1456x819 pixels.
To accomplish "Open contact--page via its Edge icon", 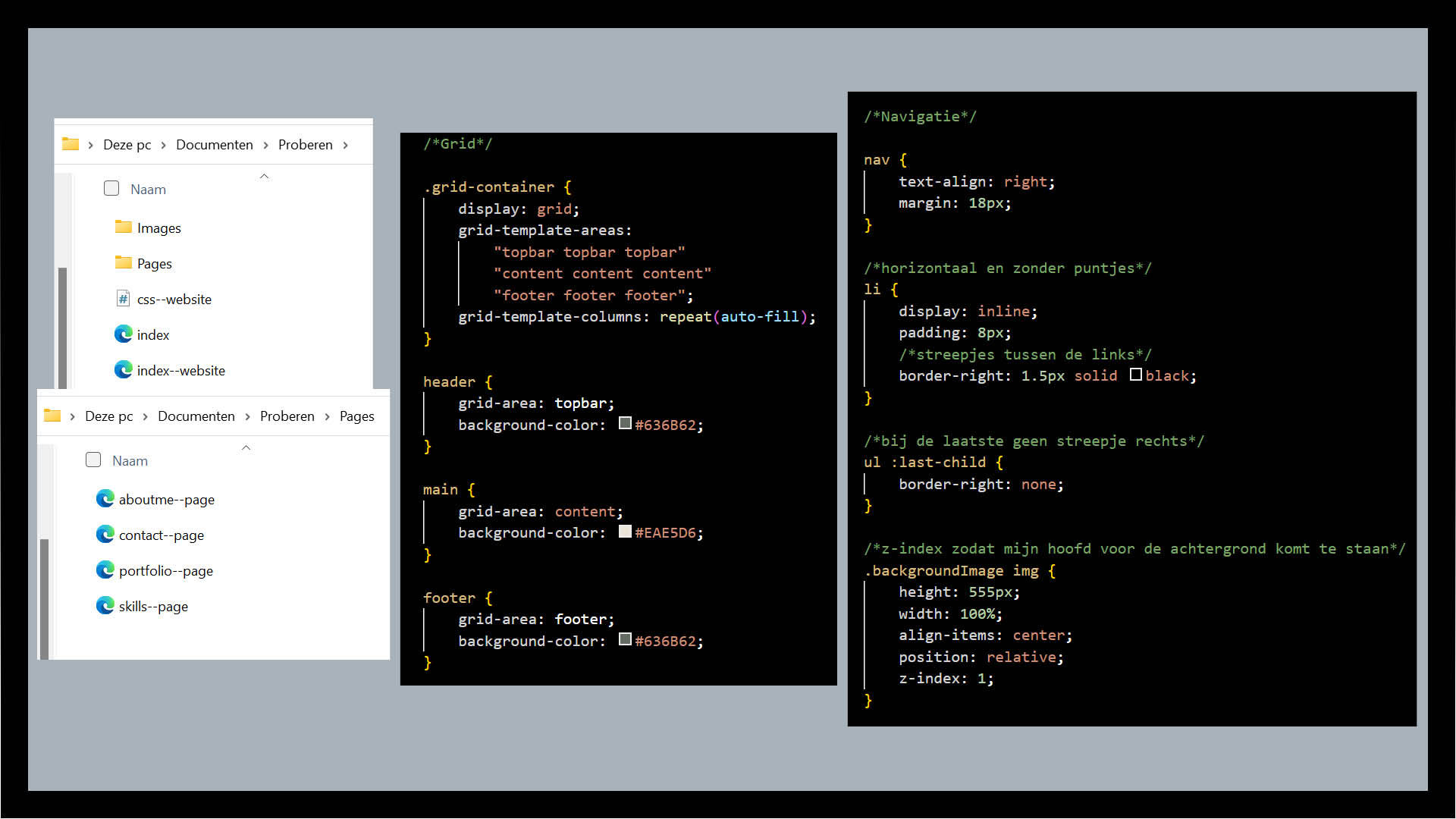I will (x=105, y=534).
